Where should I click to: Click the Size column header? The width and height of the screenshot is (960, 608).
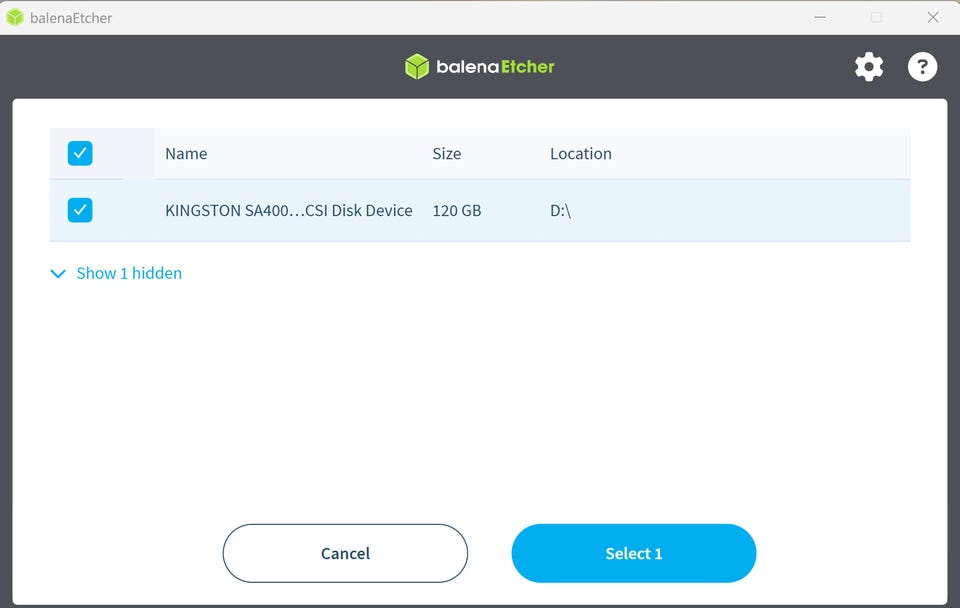point(447,154)
